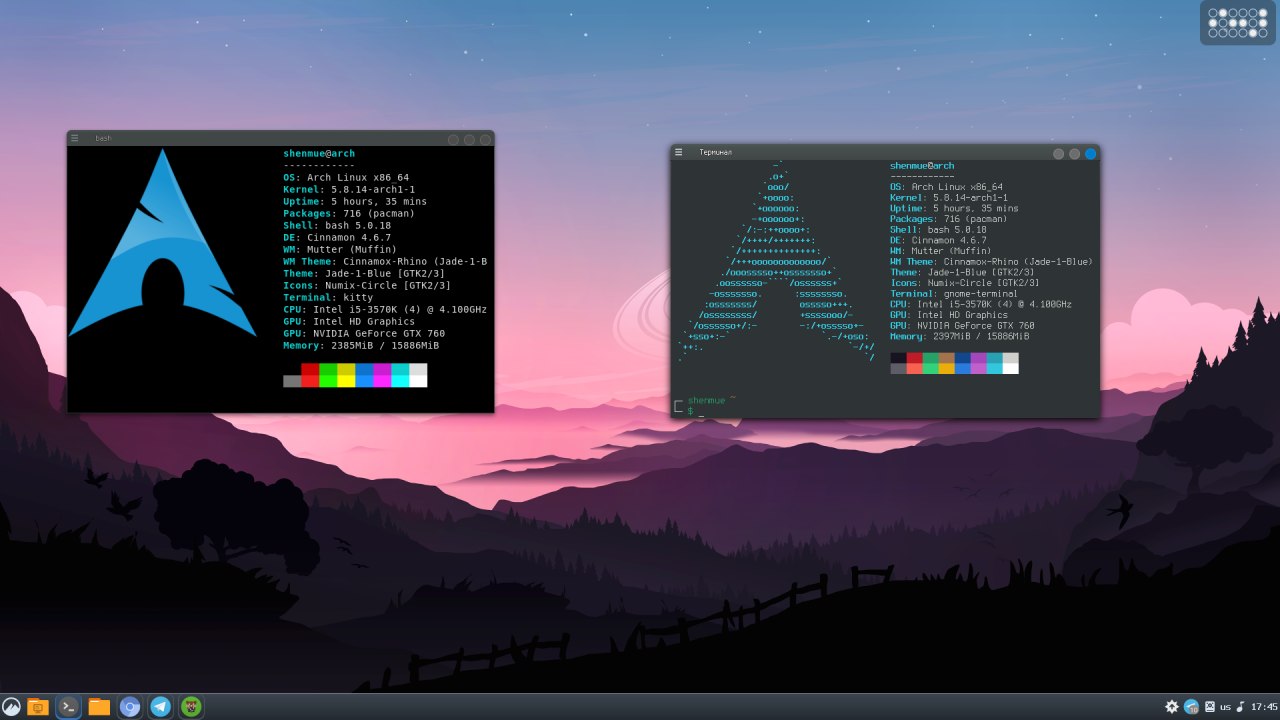This screenshot has height=720, width=1280.
Task: Click 'Uptime: 5 hours, 35 mins' in kitty
Action: coord(355,202)
